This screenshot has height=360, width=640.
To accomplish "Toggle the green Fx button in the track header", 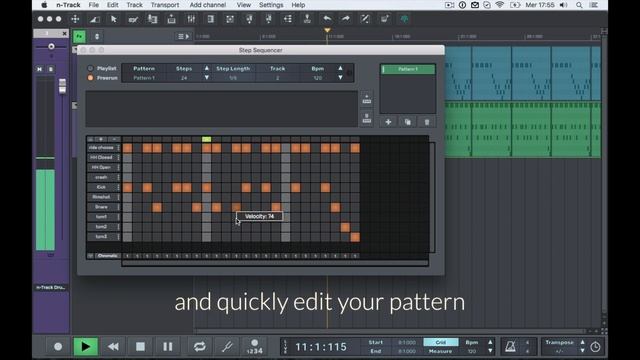I will click(x=79, y=36).
